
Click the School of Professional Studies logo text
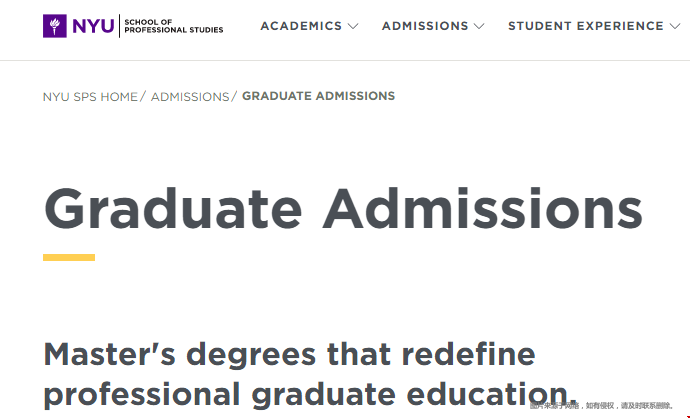coord(173,26)
